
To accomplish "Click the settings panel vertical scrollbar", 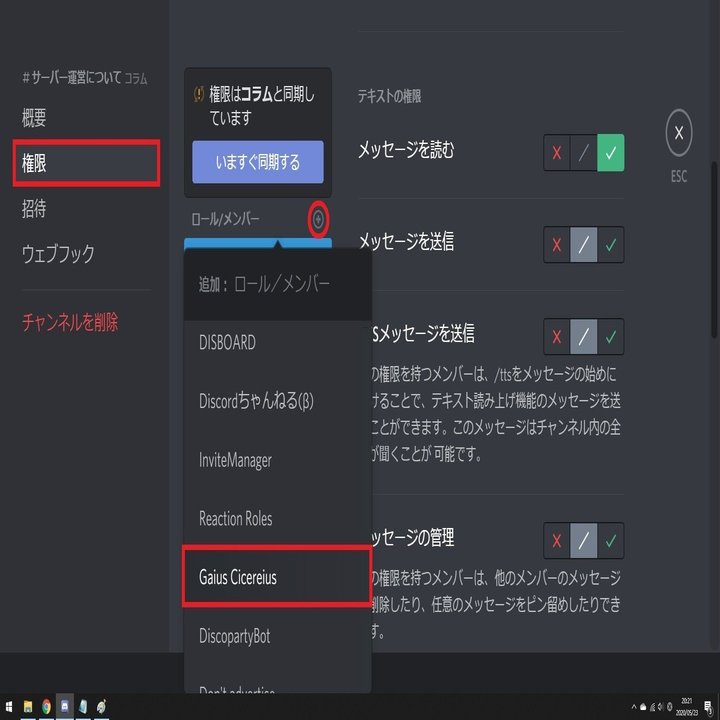I will 714,250.
